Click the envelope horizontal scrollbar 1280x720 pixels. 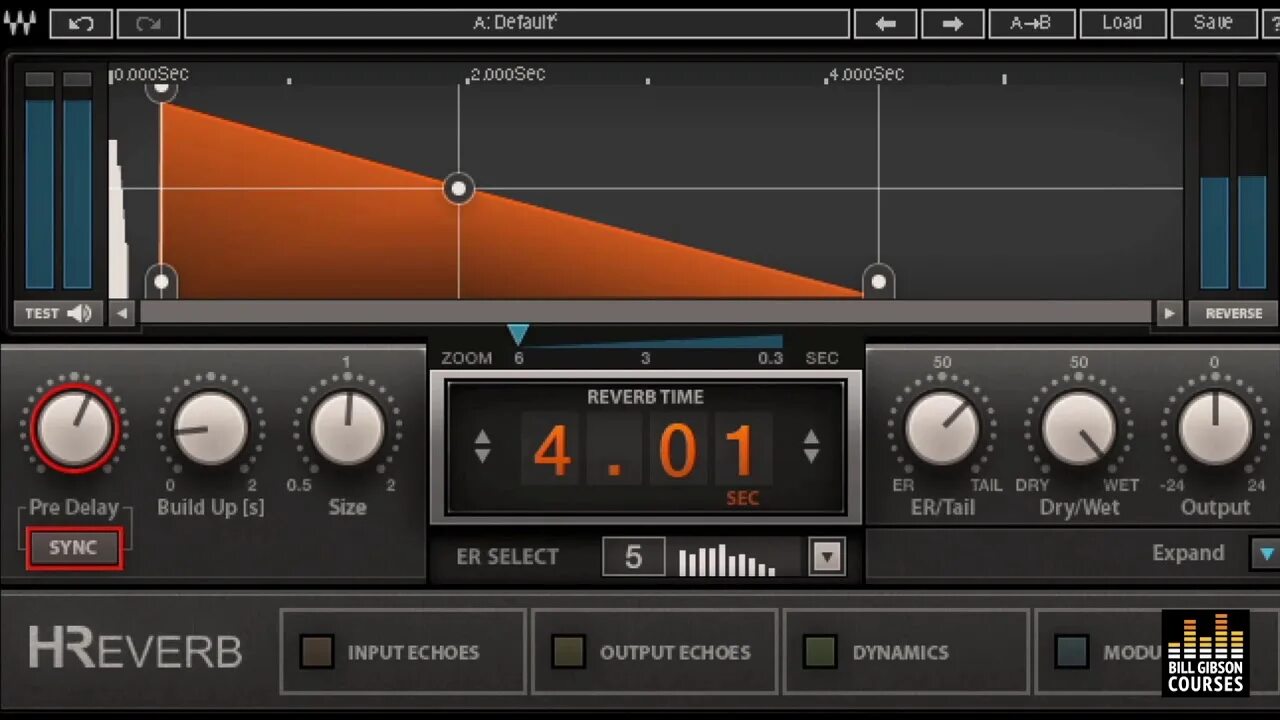tap(646, 313)
